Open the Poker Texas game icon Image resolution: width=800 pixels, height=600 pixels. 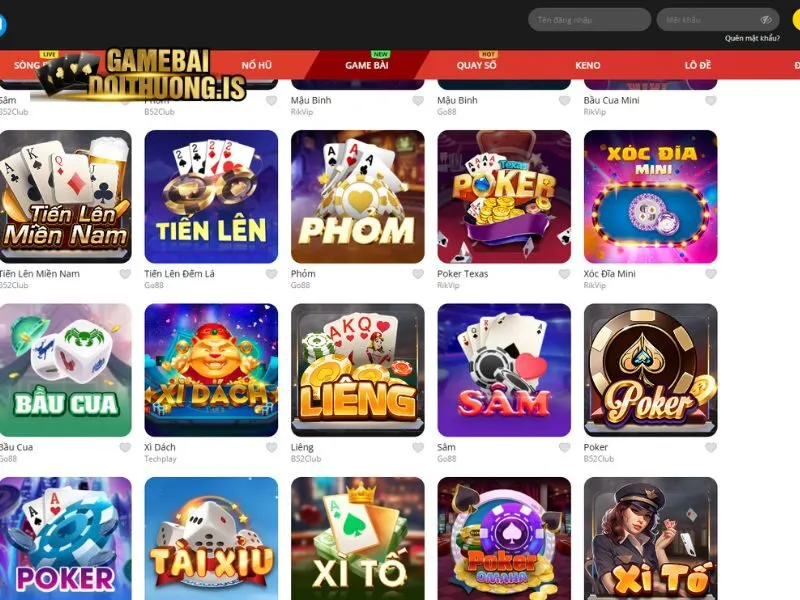coord(504,197)
